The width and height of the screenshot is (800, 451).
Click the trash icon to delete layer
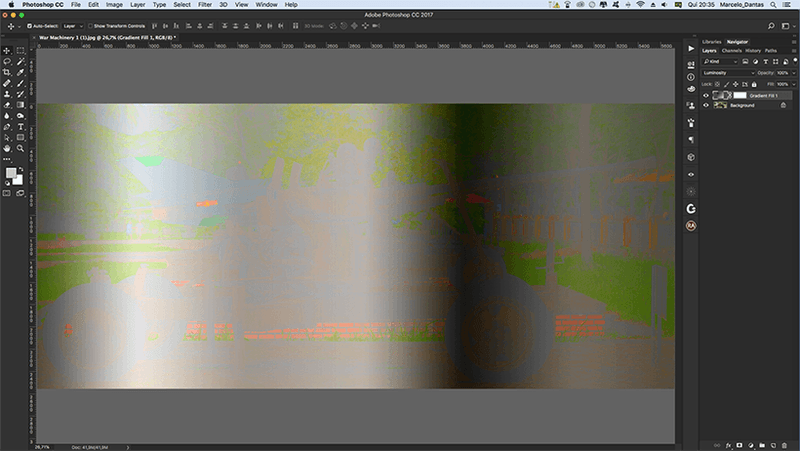coord(784,445)
